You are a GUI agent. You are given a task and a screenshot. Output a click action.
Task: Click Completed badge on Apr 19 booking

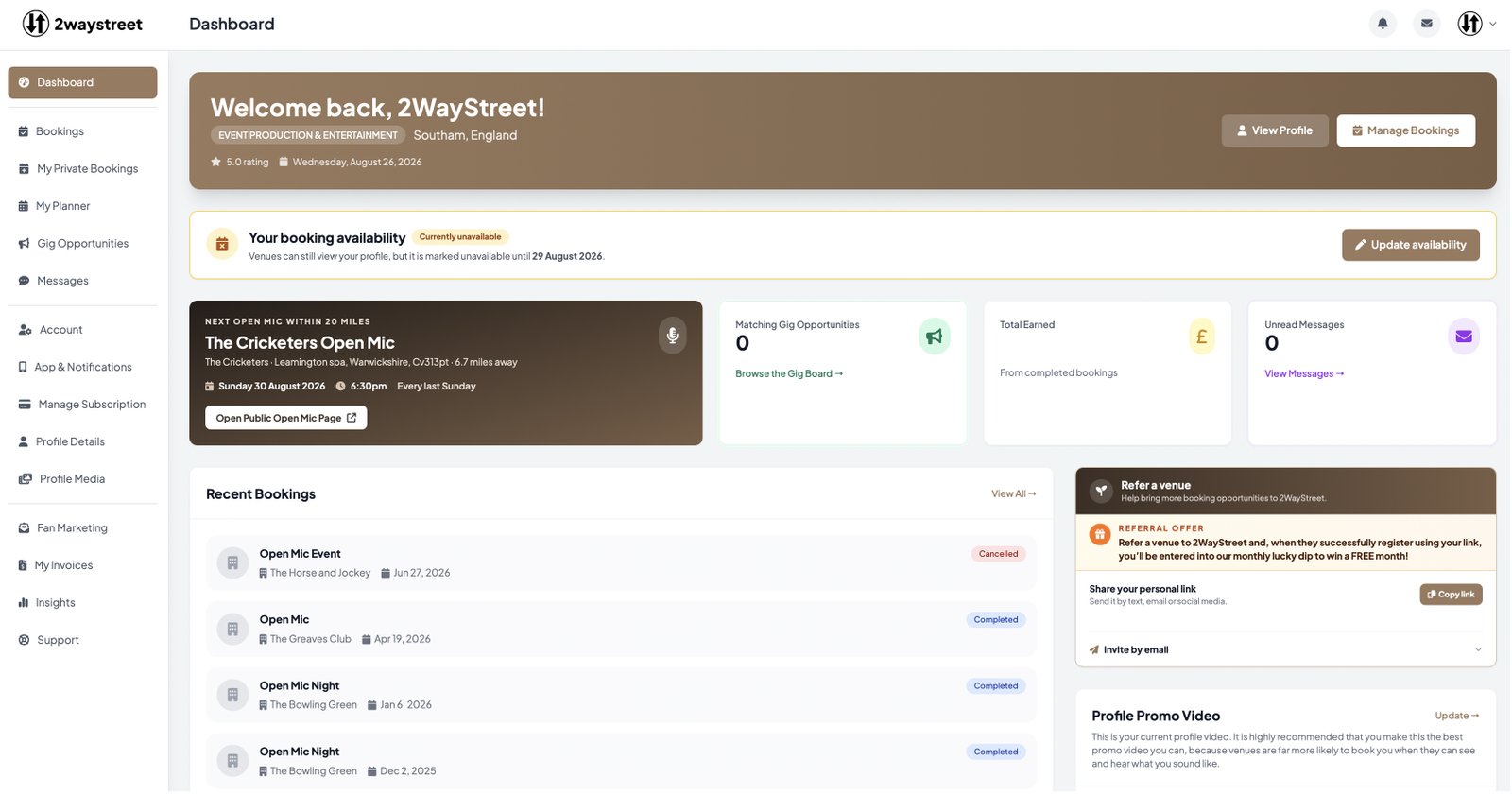[996, 620]
